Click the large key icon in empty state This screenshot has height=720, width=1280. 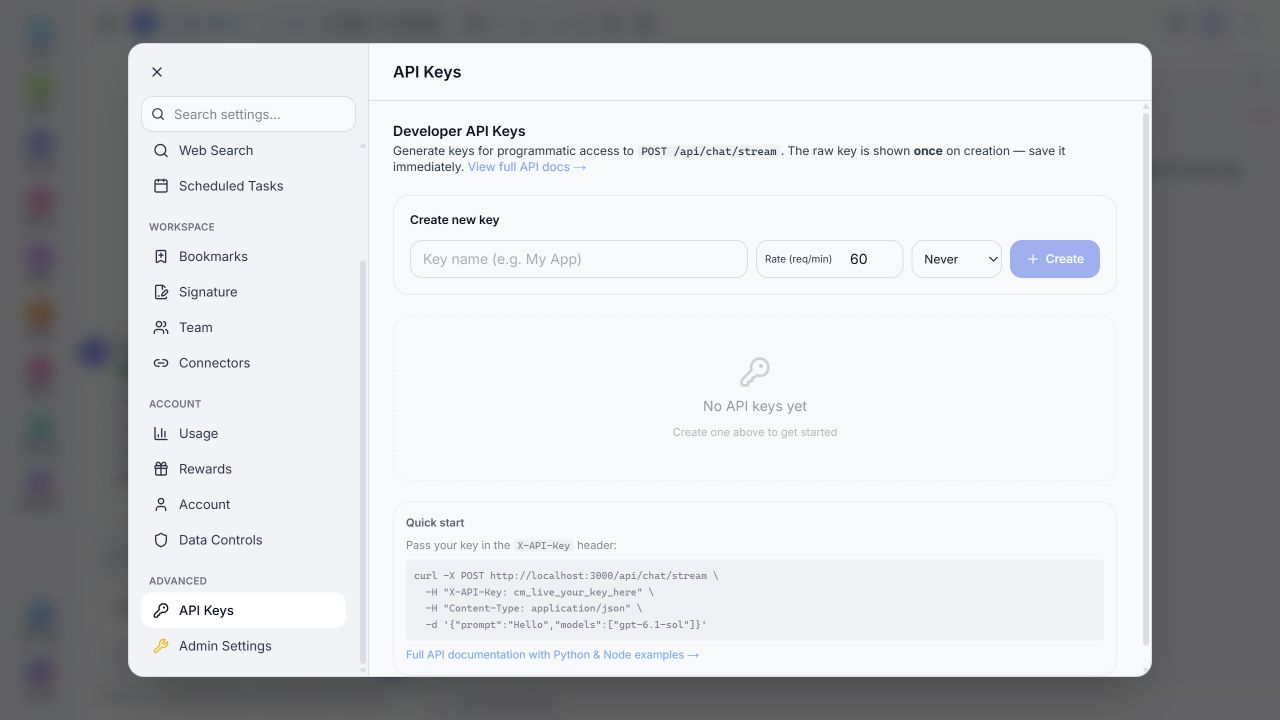[x=755, y=372]
